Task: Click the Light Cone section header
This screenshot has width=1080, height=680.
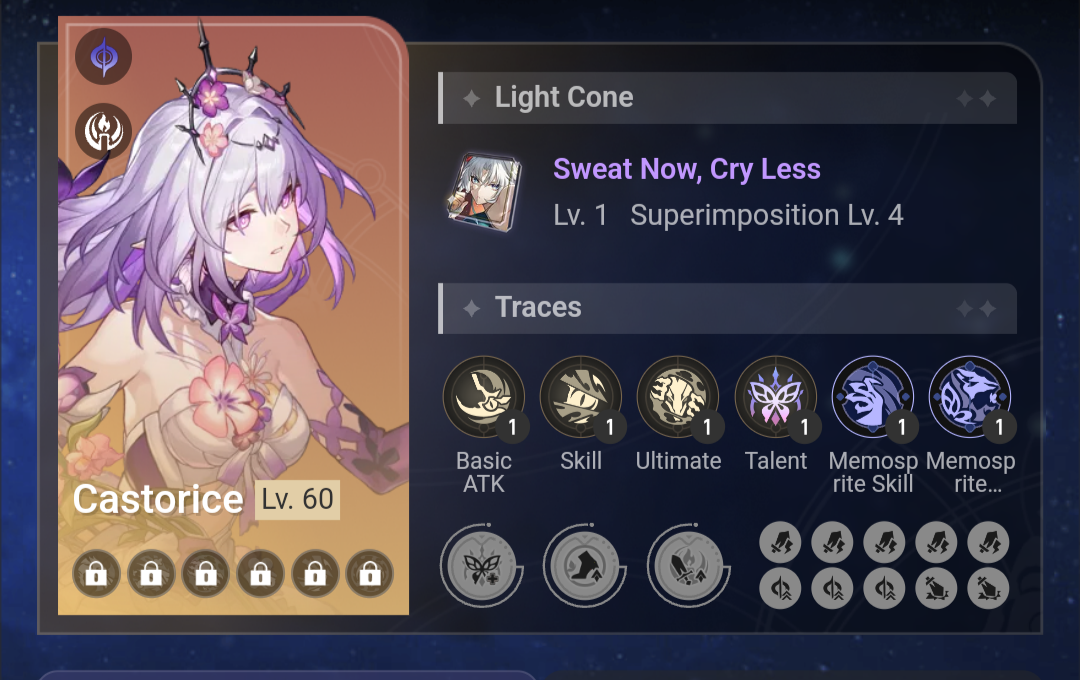Action: point(727,98)
